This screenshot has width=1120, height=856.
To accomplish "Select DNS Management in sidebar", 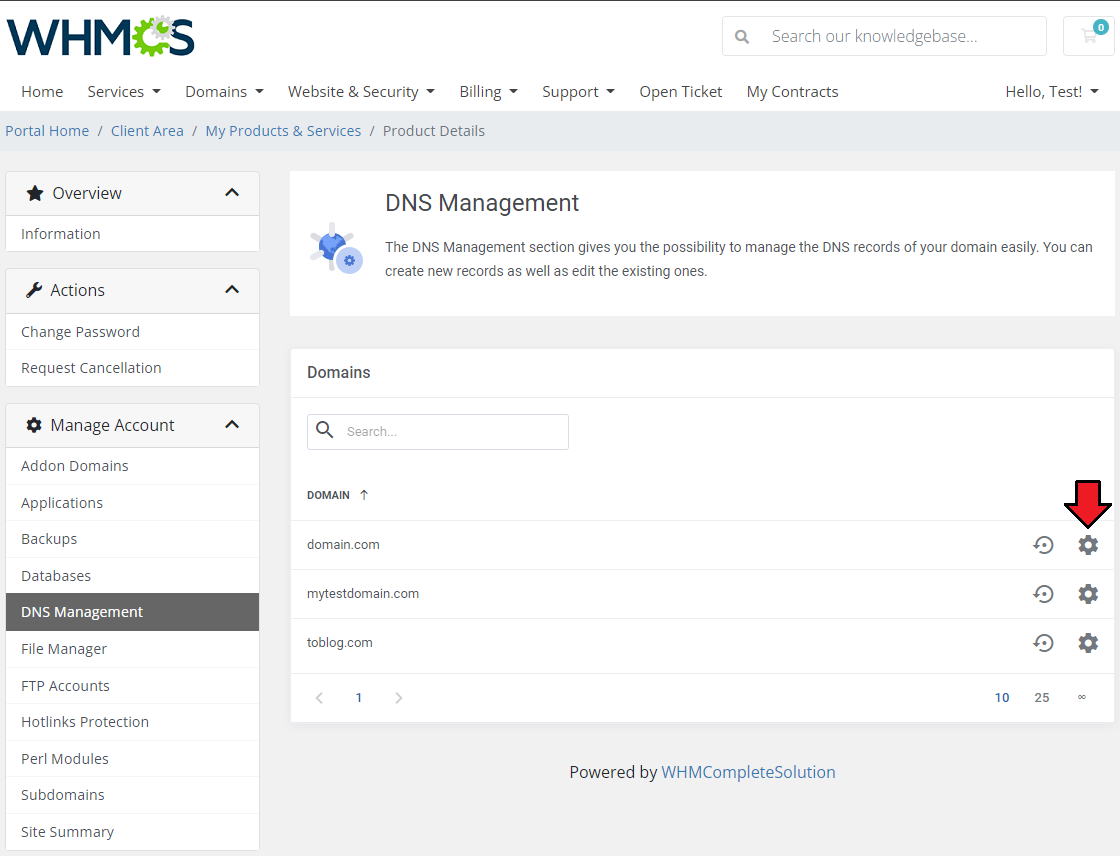I will pyautogui.click(x=132, y=612).
